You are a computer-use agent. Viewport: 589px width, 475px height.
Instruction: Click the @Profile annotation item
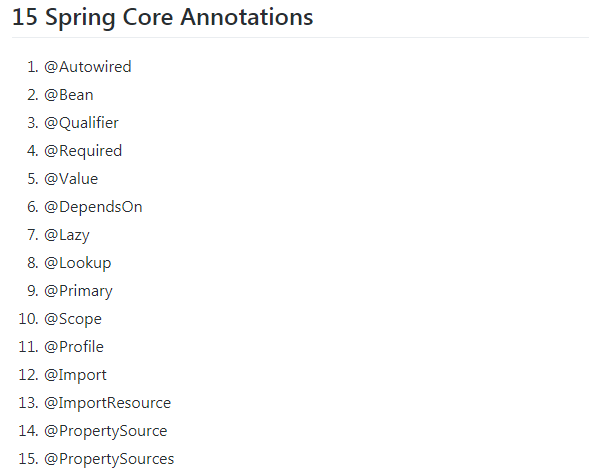74,347
